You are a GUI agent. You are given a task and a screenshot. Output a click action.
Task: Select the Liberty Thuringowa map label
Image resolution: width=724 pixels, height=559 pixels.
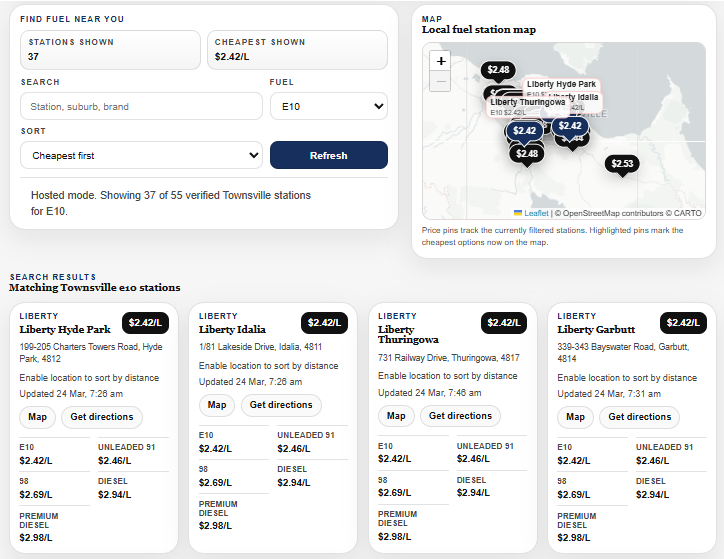tap(527, 102)
